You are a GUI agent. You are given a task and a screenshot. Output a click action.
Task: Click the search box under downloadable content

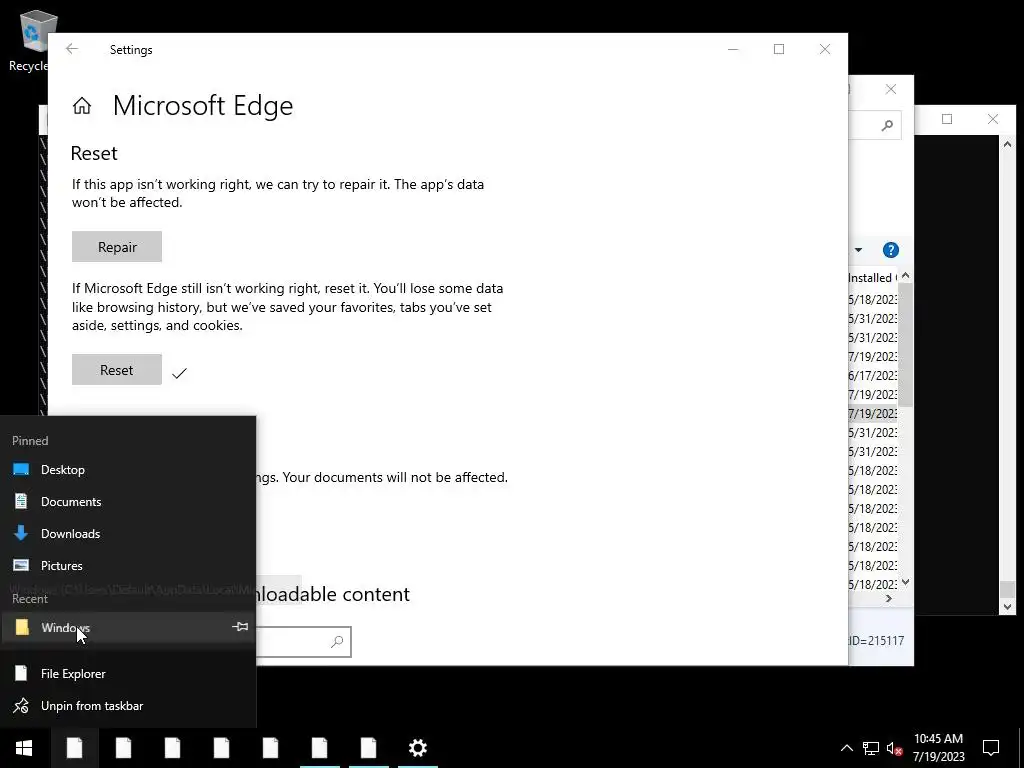(x=304, y=642)
